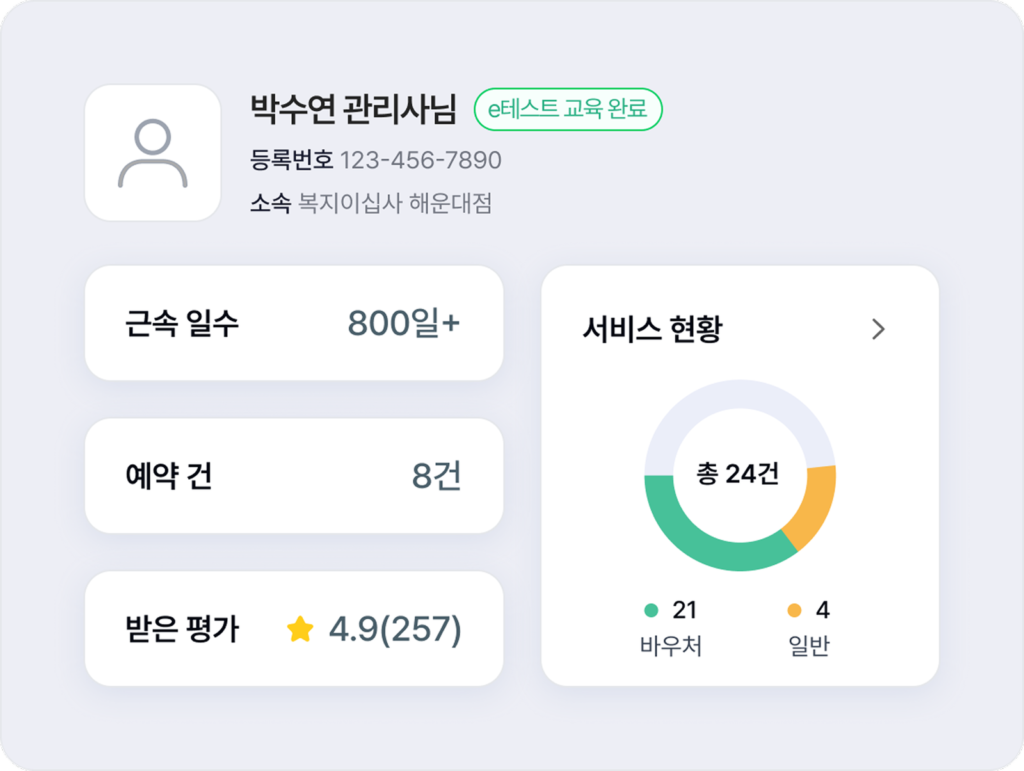
Task: Click the 800일+ tenure value
Action: pos(404,323)
